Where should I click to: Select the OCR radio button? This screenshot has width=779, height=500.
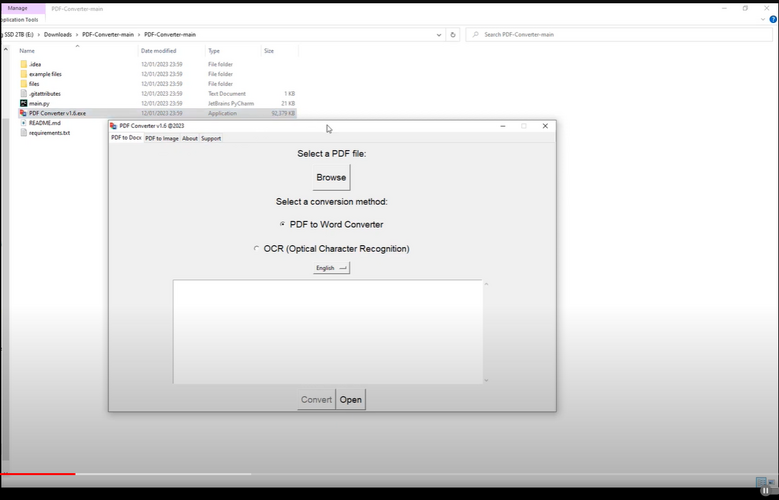[256, 248]
